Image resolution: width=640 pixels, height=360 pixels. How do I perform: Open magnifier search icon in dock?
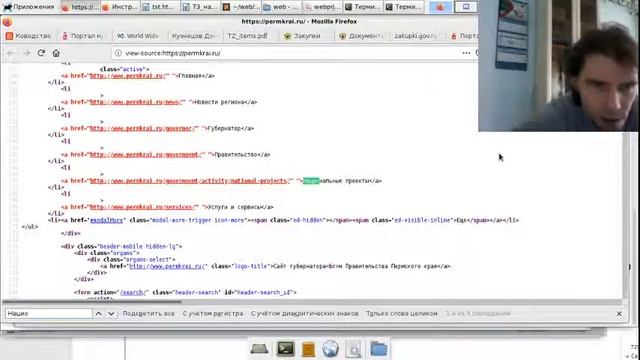coord(353,349)
